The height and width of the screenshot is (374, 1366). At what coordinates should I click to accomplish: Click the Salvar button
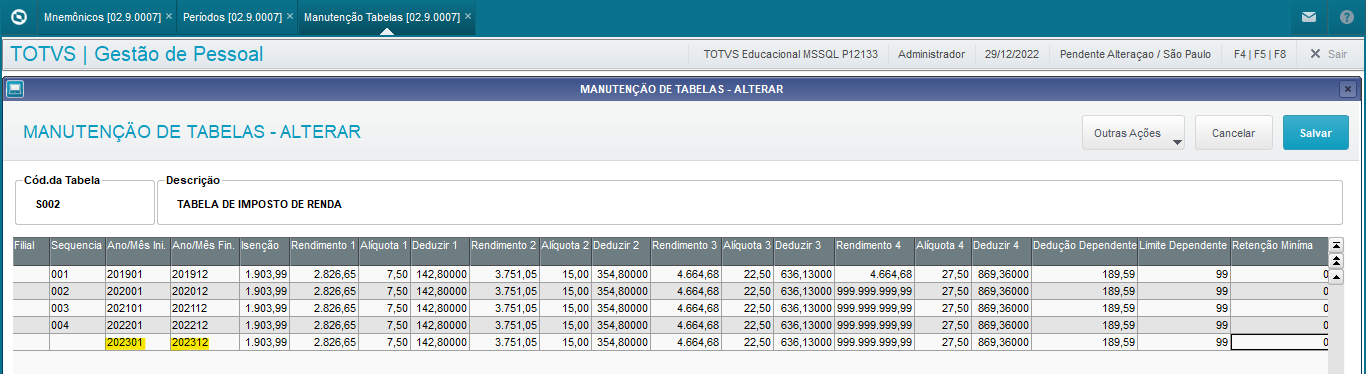pyautogui.click(x=1315, y=133)
